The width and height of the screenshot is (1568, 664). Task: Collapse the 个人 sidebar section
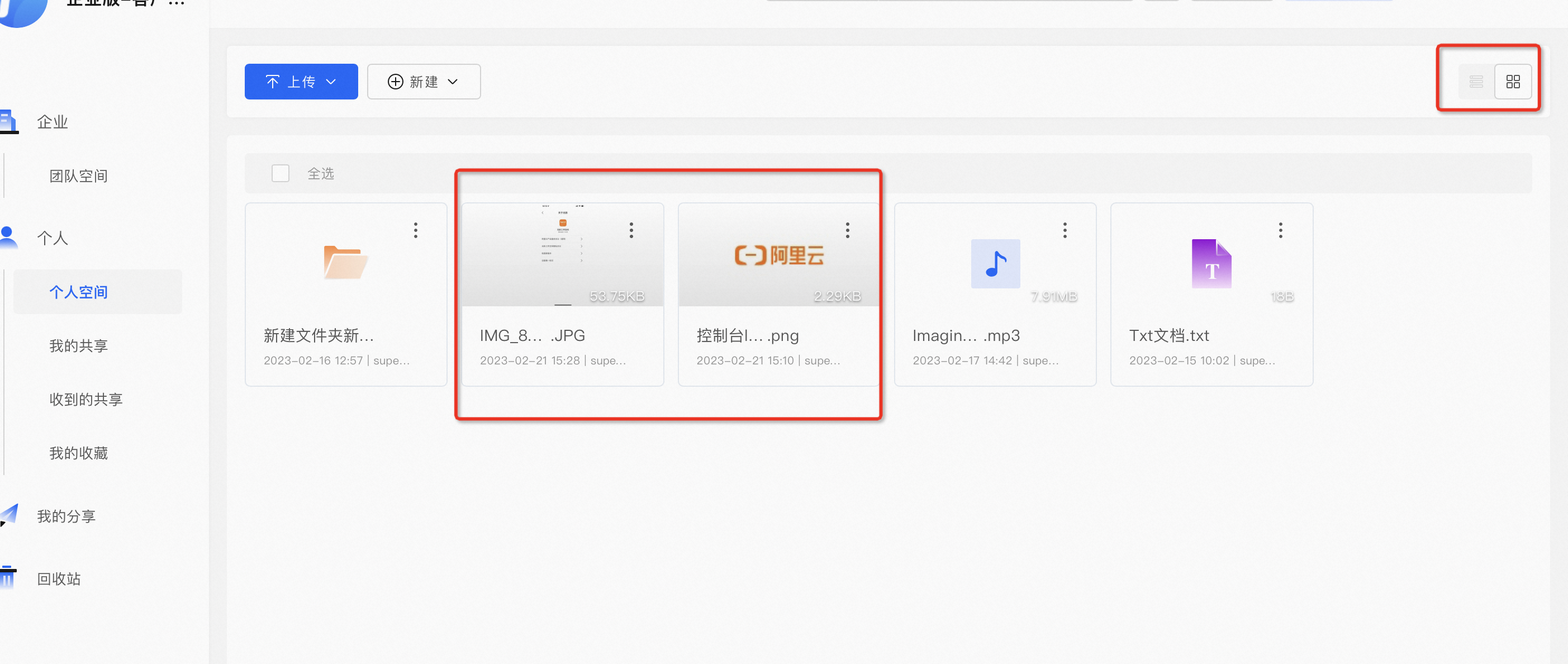53,238
